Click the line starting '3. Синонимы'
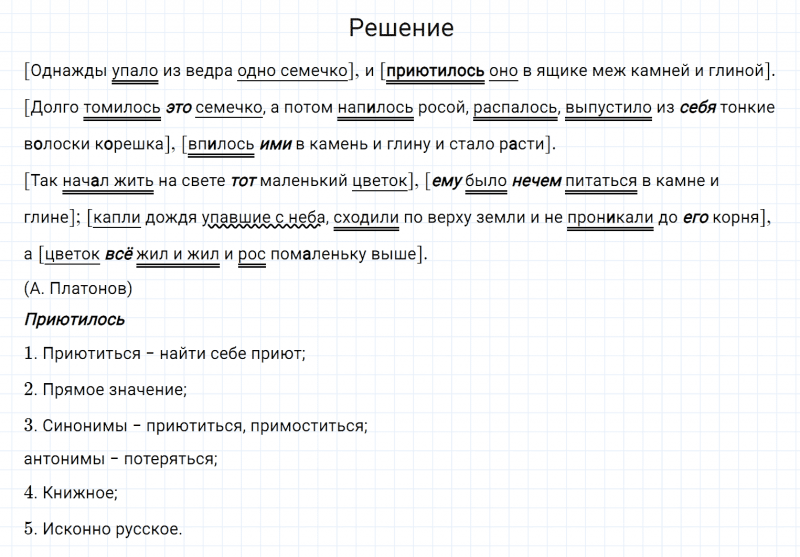Screen dimensions: 800x557 click(196, 426)
